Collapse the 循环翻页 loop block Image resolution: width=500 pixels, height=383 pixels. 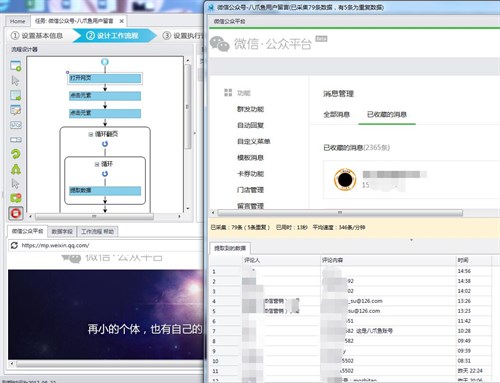(90, 134)
